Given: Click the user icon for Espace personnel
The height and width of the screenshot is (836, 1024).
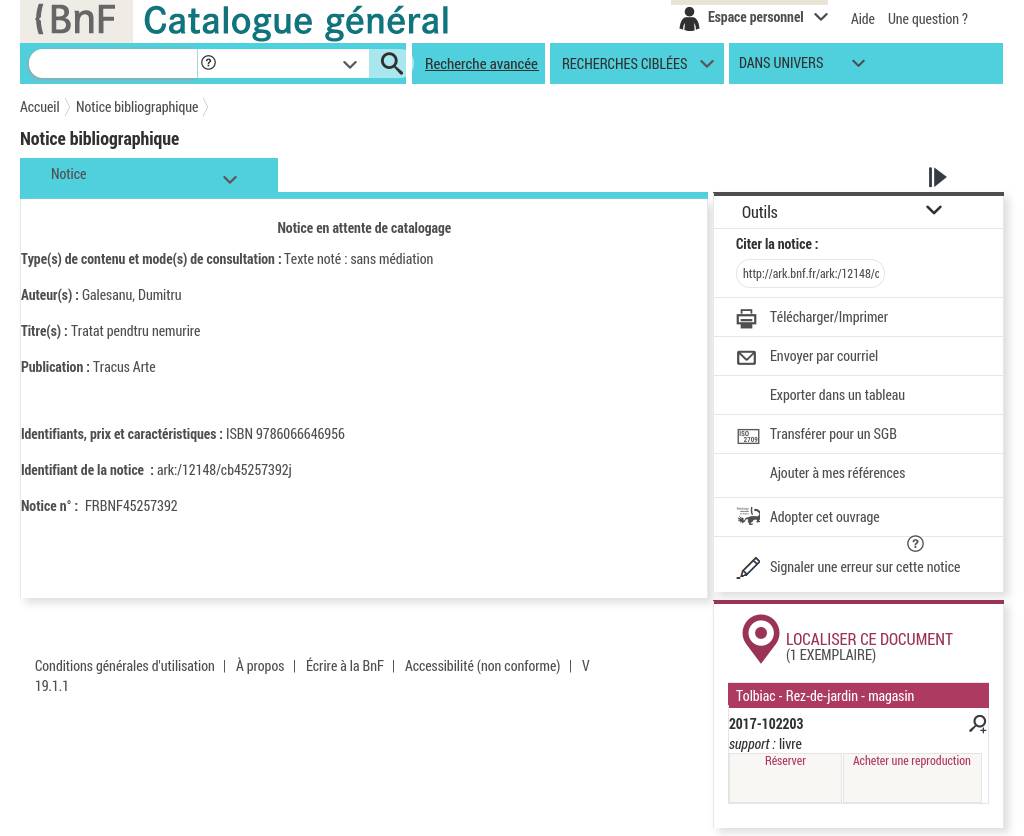Looking at the screenshot, I should point(689,18).
